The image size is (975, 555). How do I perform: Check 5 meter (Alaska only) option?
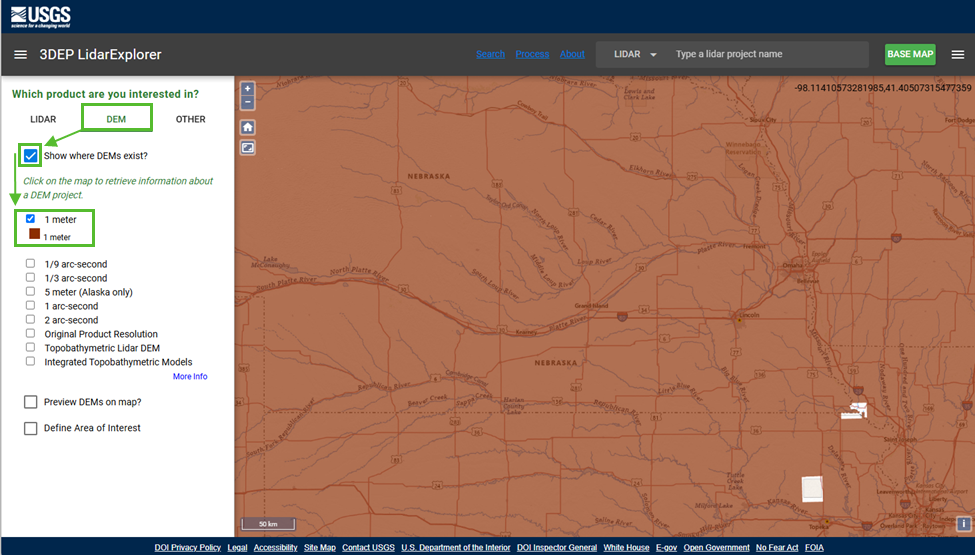pos(30,291)
